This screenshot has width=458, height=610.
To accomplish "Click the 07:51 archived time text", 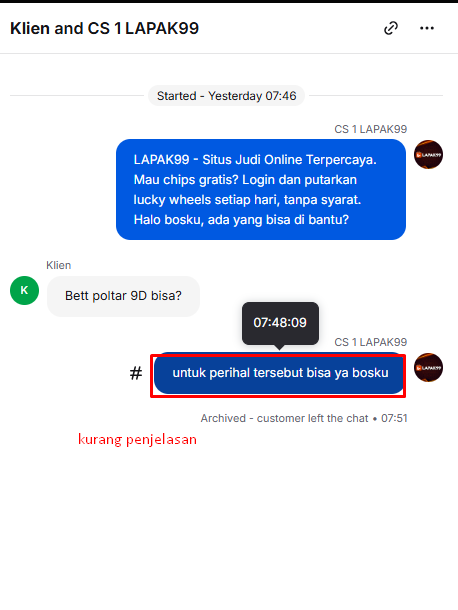I will coord(394,419).
